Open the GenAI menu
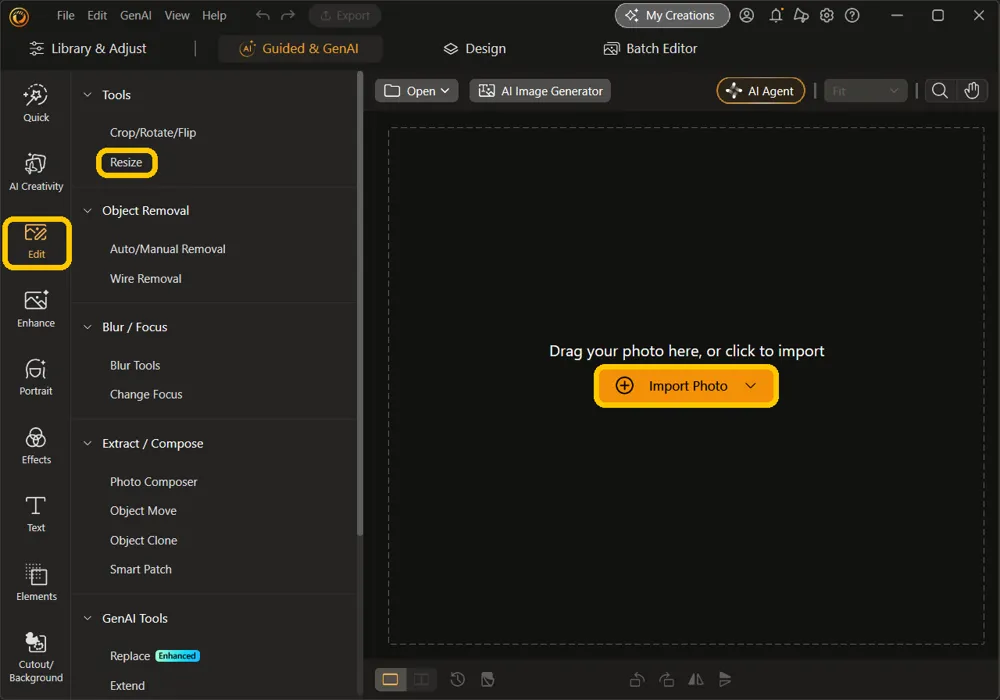Screen dimensions: 1000x700 pos(136,15)
